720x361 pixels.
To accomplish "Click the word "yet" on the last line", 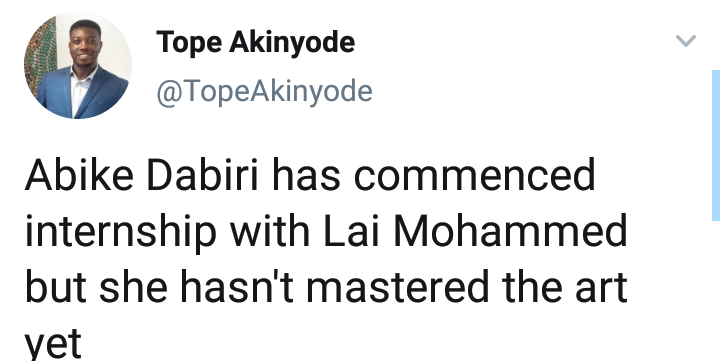I will 53,344.
